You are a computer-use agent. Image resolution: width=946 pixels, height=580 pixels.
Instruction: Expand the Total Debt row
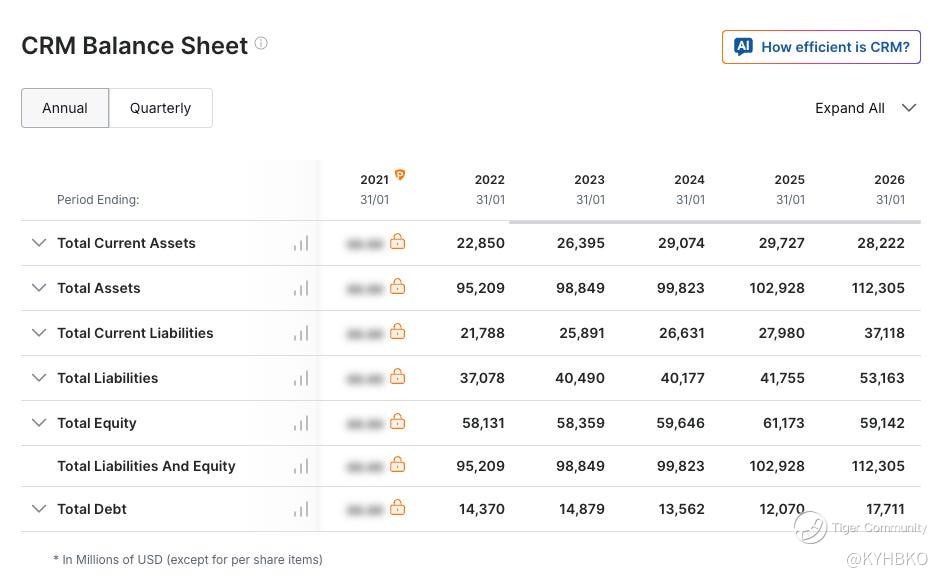39,508
